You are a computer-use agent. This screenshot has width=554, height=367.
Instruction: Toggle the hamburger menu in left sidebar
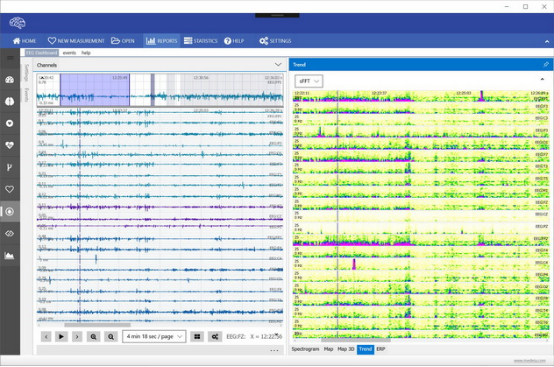[10, 58]
